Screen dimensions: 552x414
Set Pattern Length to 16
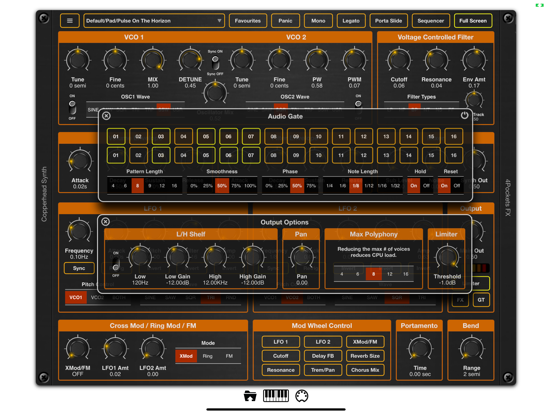pyautogui.click(x=174, y=186)
